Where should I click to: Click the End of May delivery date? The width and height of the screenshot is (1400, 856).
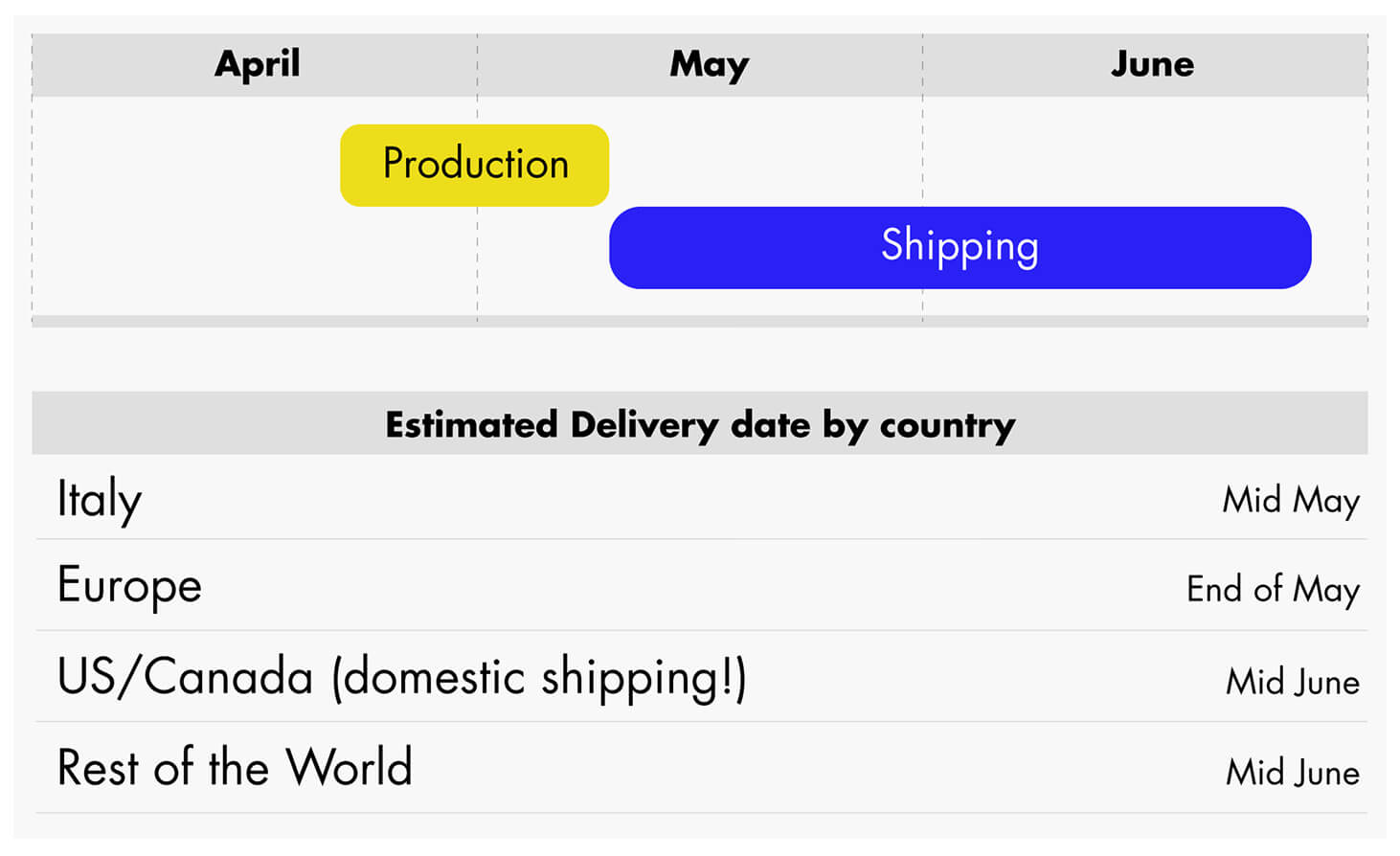click(x=1273, y=589)
